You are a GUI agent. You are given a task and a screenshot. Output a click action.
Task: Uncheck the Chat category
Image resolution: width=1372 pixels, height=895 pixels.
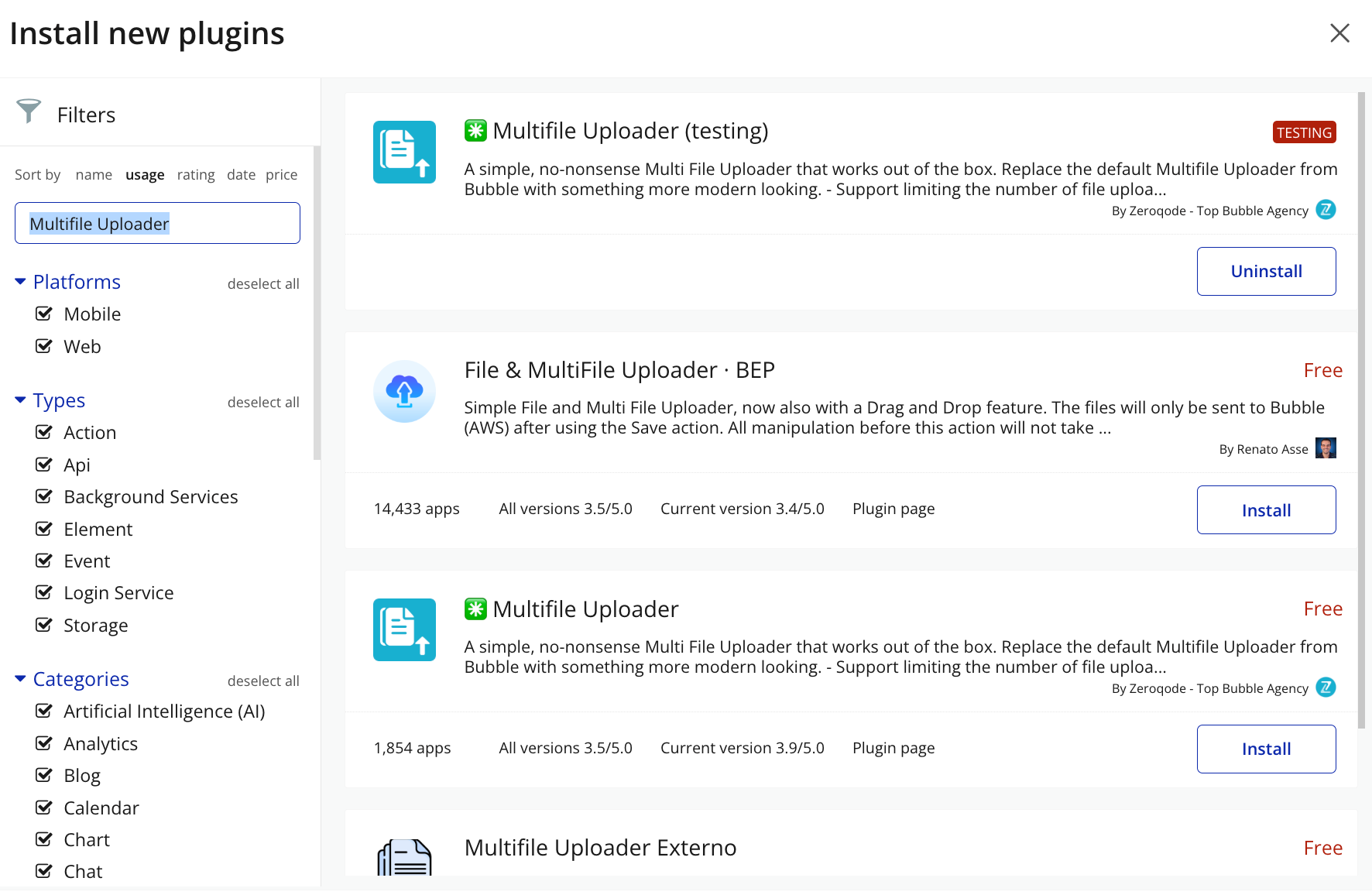44,871
